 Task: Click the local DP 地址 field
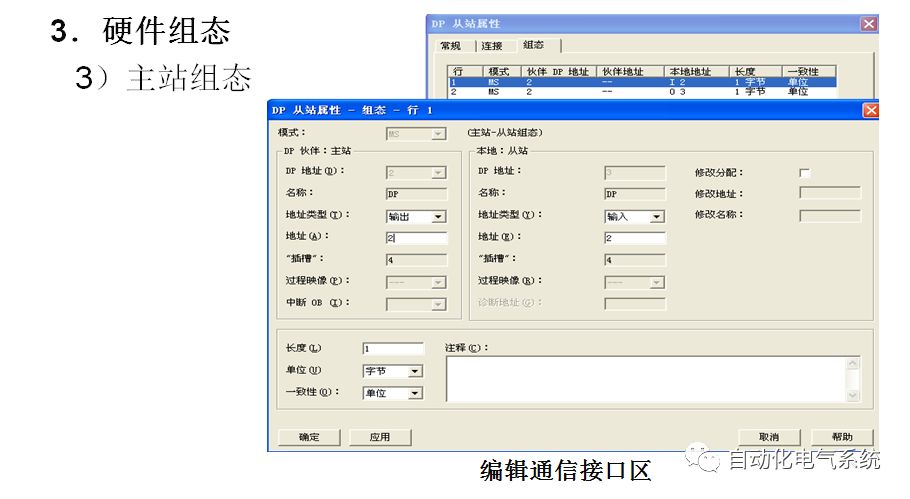[x=635, y=172]
